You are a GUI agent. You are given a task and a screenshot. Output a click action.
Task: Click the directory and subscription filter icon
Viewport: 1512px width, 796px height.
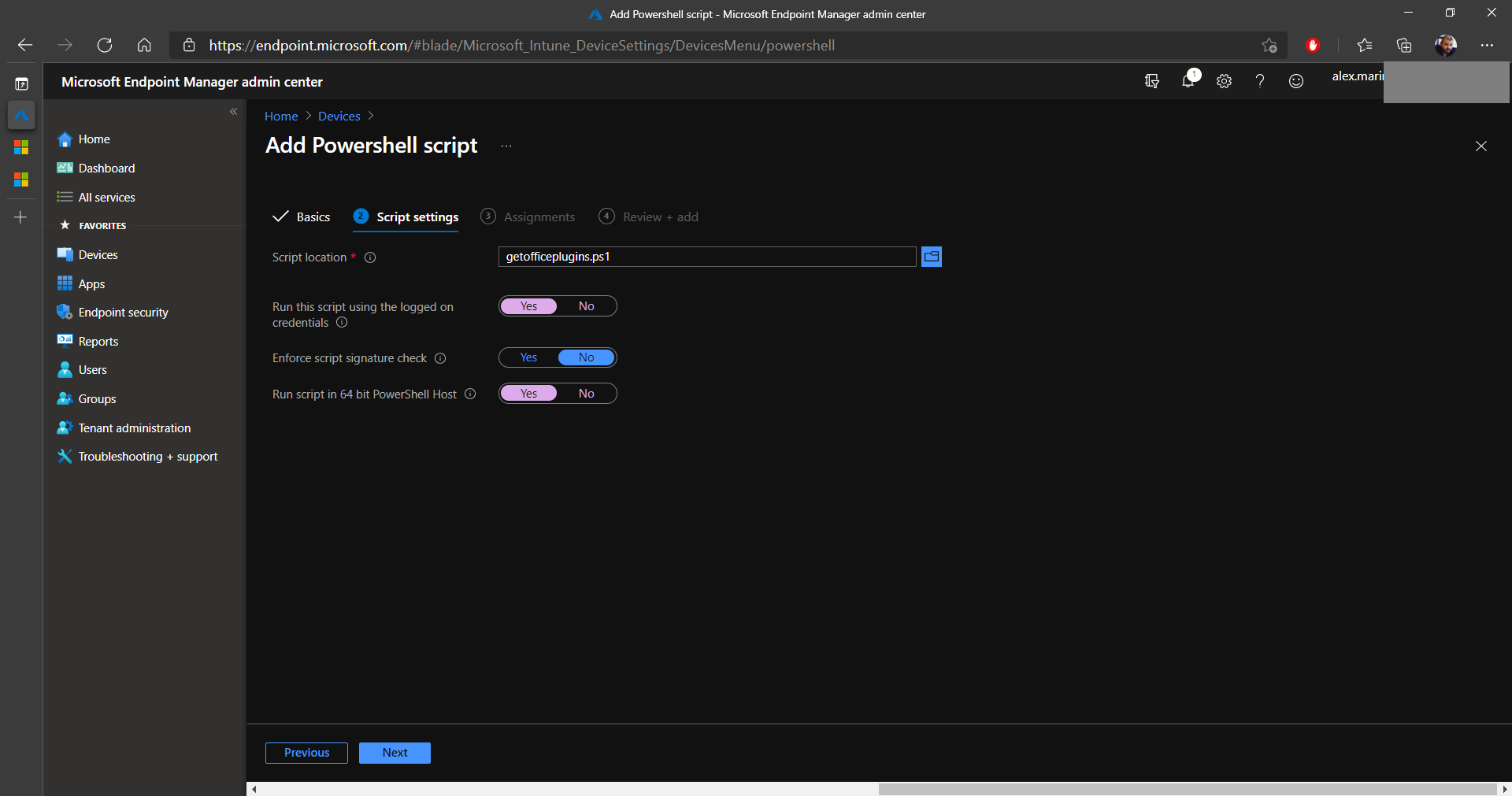1152,81
